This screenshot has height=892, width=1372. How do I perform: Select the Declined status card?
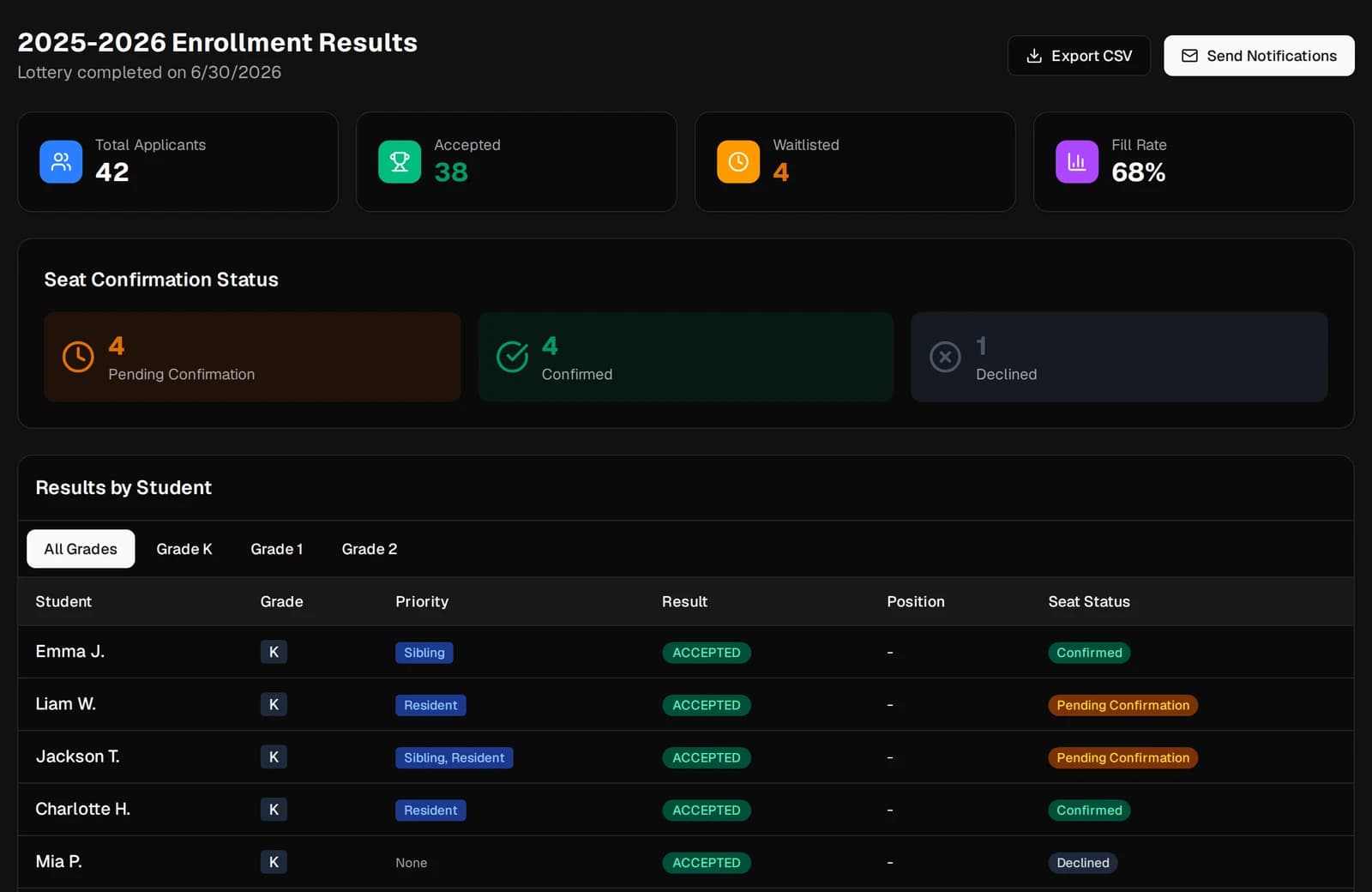click(1119, 357)
